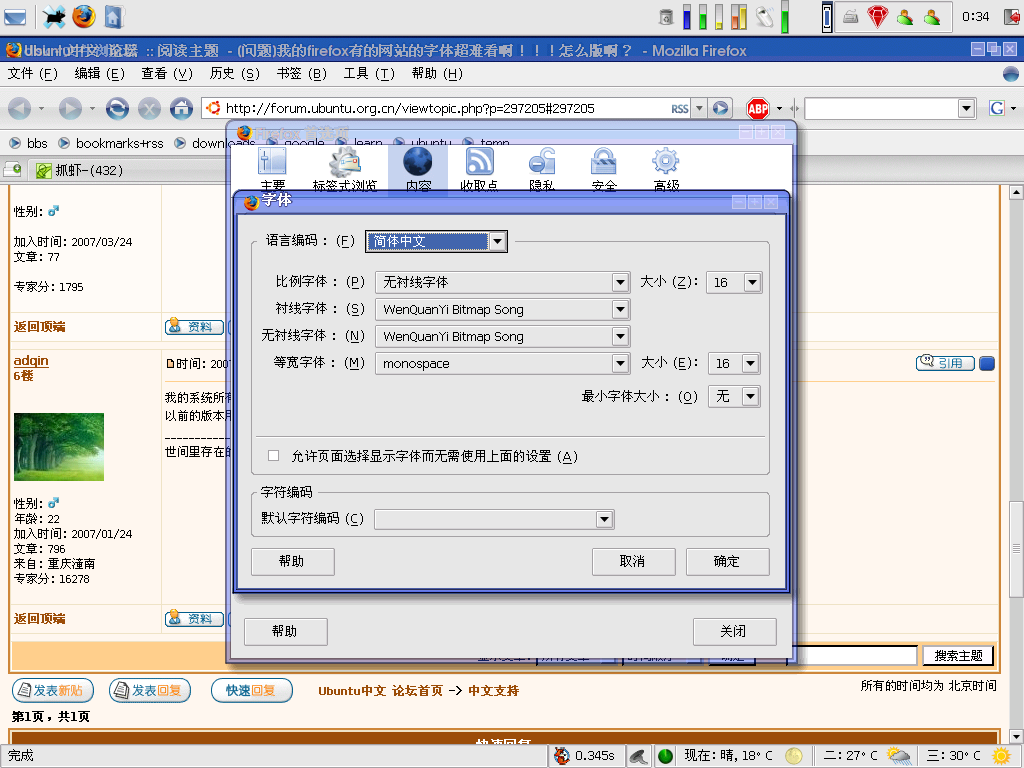This screenshot has width=1024, height=768.
Task: Open the 安全 security panel icon
Action: coord(604,168)
